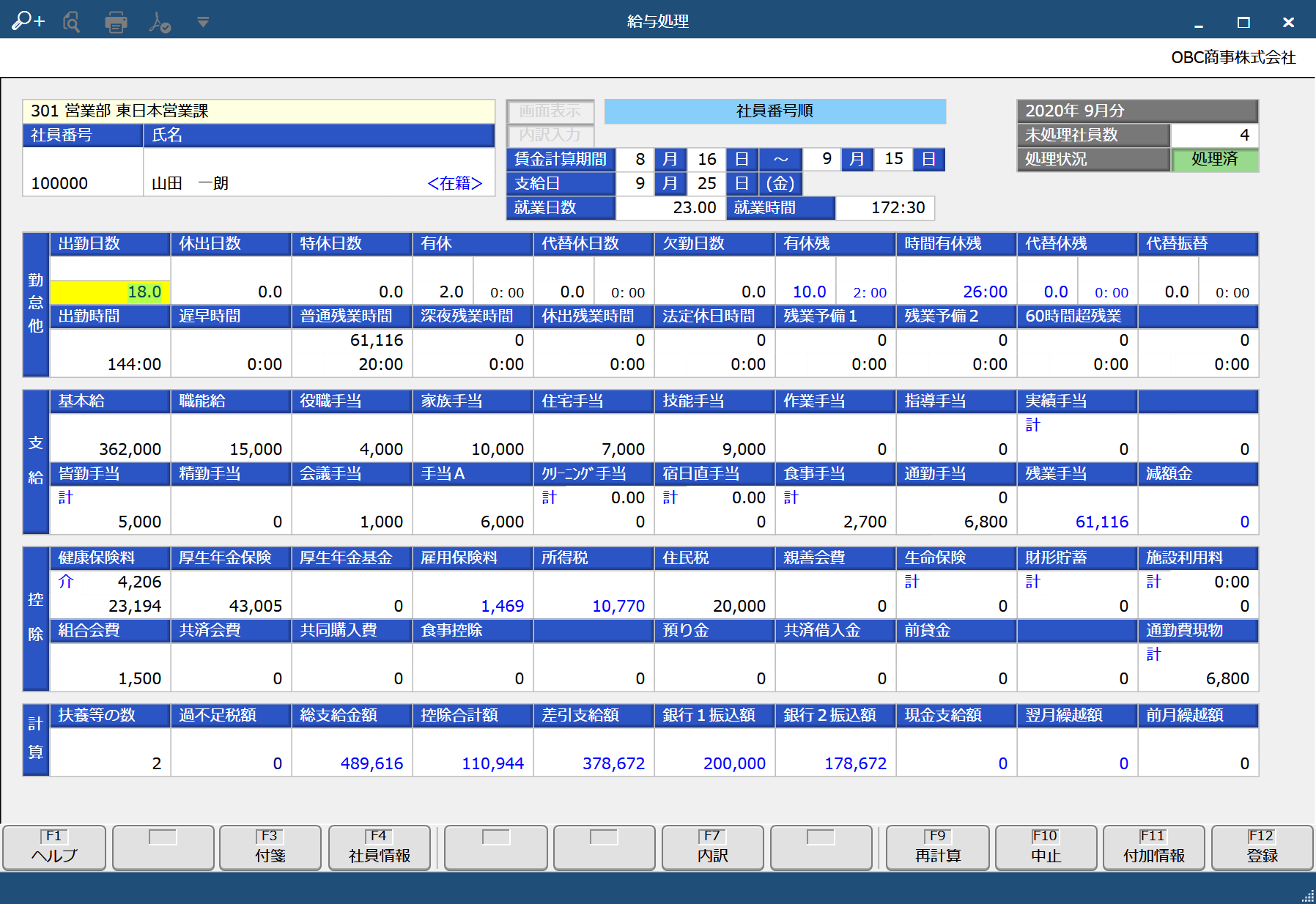Screen dimensions: 1316x904
Task: Select the highlighted 出勤日数 18.0 field
Action: click(111, 292)
